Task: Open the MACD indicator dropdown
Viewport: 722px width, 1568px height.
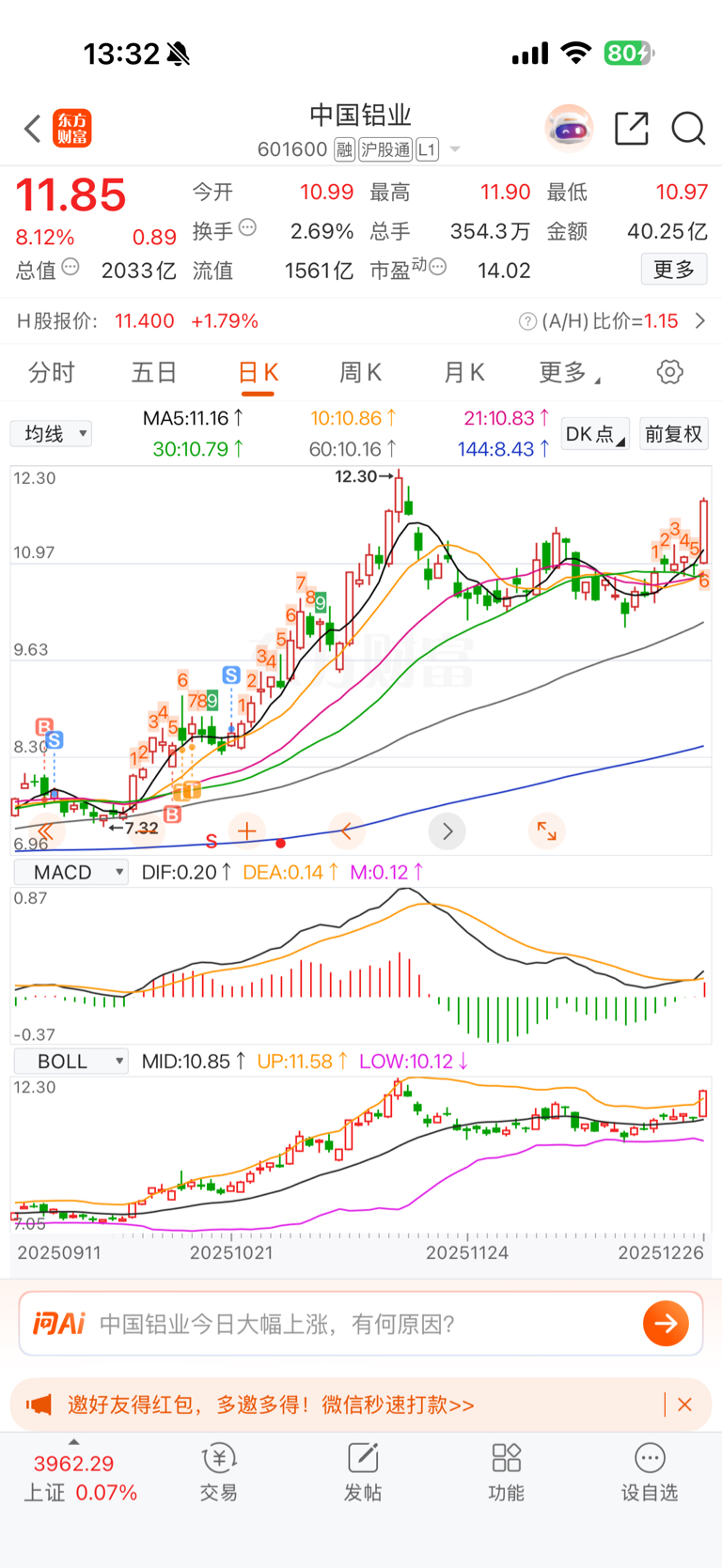Action: 71,872
